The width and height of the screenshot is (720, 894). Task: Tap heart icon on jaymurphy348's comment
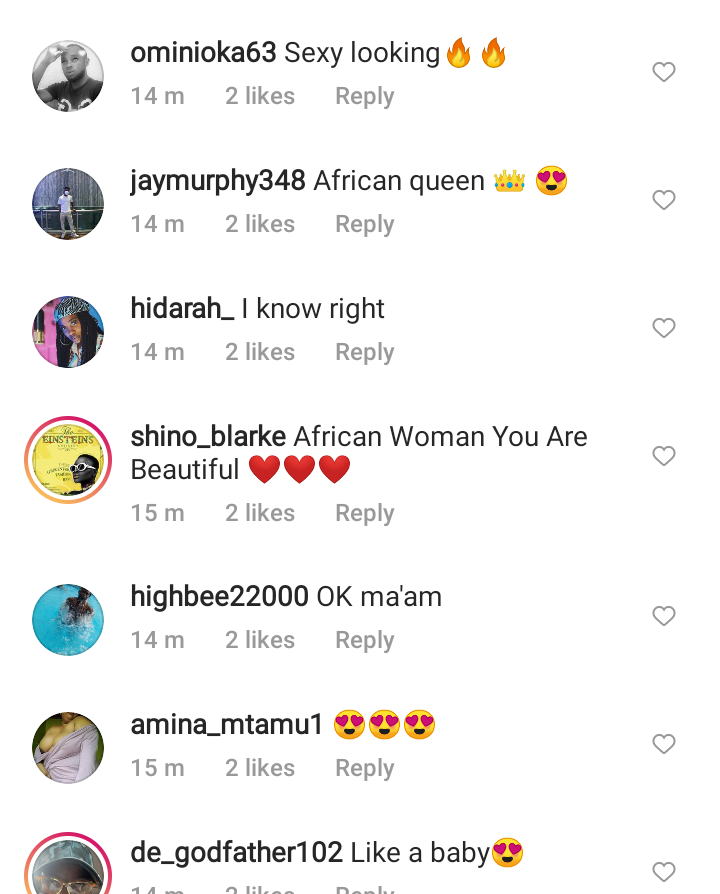pyautogui.click(x=664, y=200)
